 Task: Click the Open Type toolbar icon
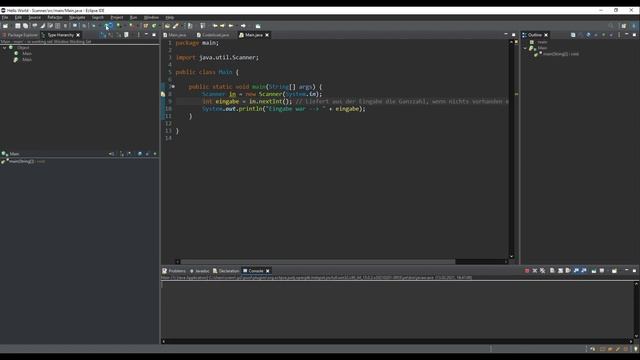tap(167, 26)
